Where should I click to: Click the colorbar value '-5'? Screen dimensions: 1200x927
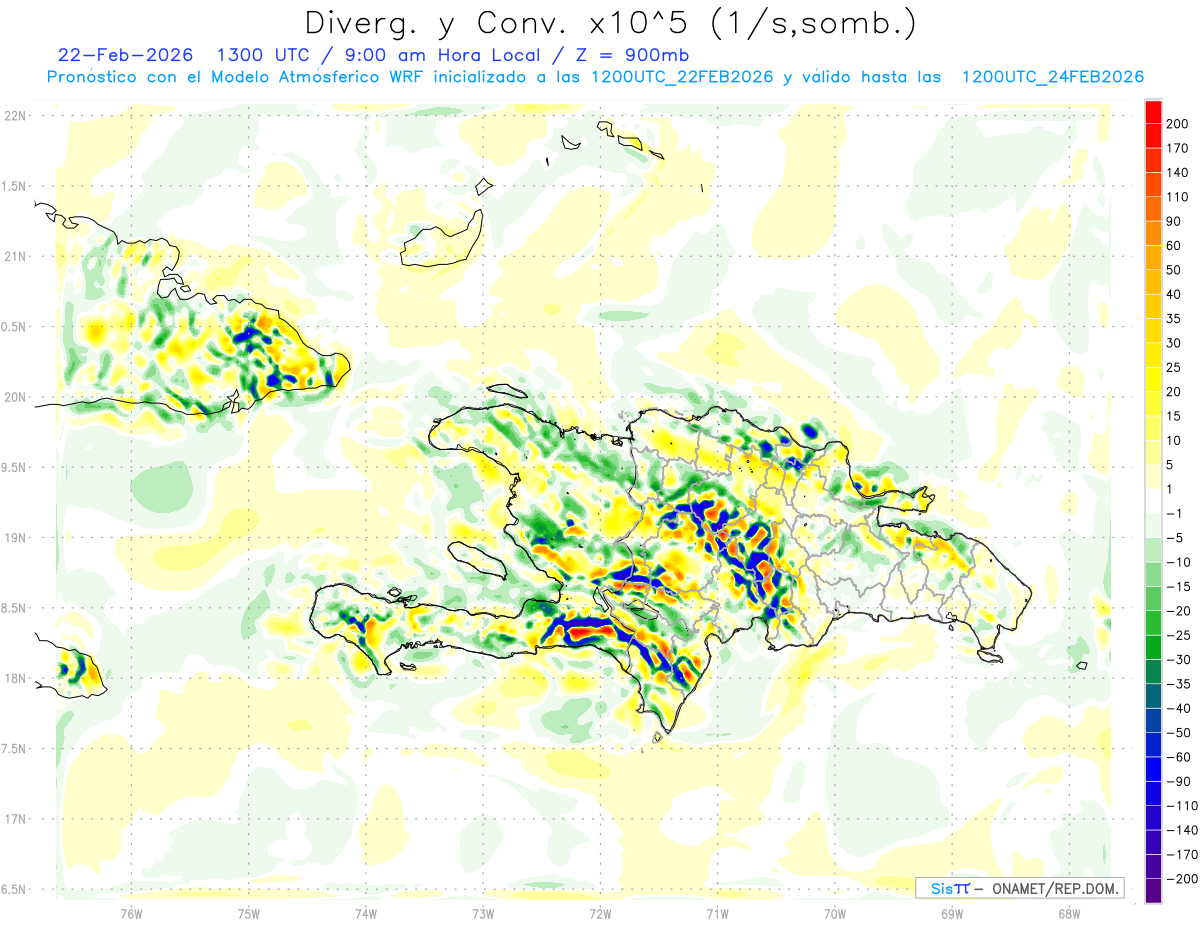[1177, 538]
